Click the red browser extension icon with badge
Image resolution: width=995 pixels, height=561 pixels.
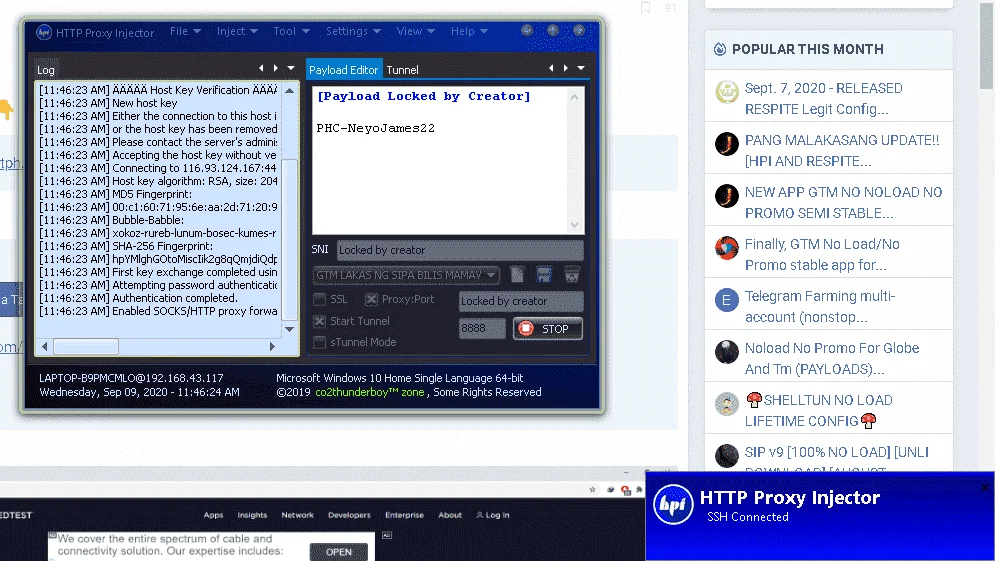(626, 490)
